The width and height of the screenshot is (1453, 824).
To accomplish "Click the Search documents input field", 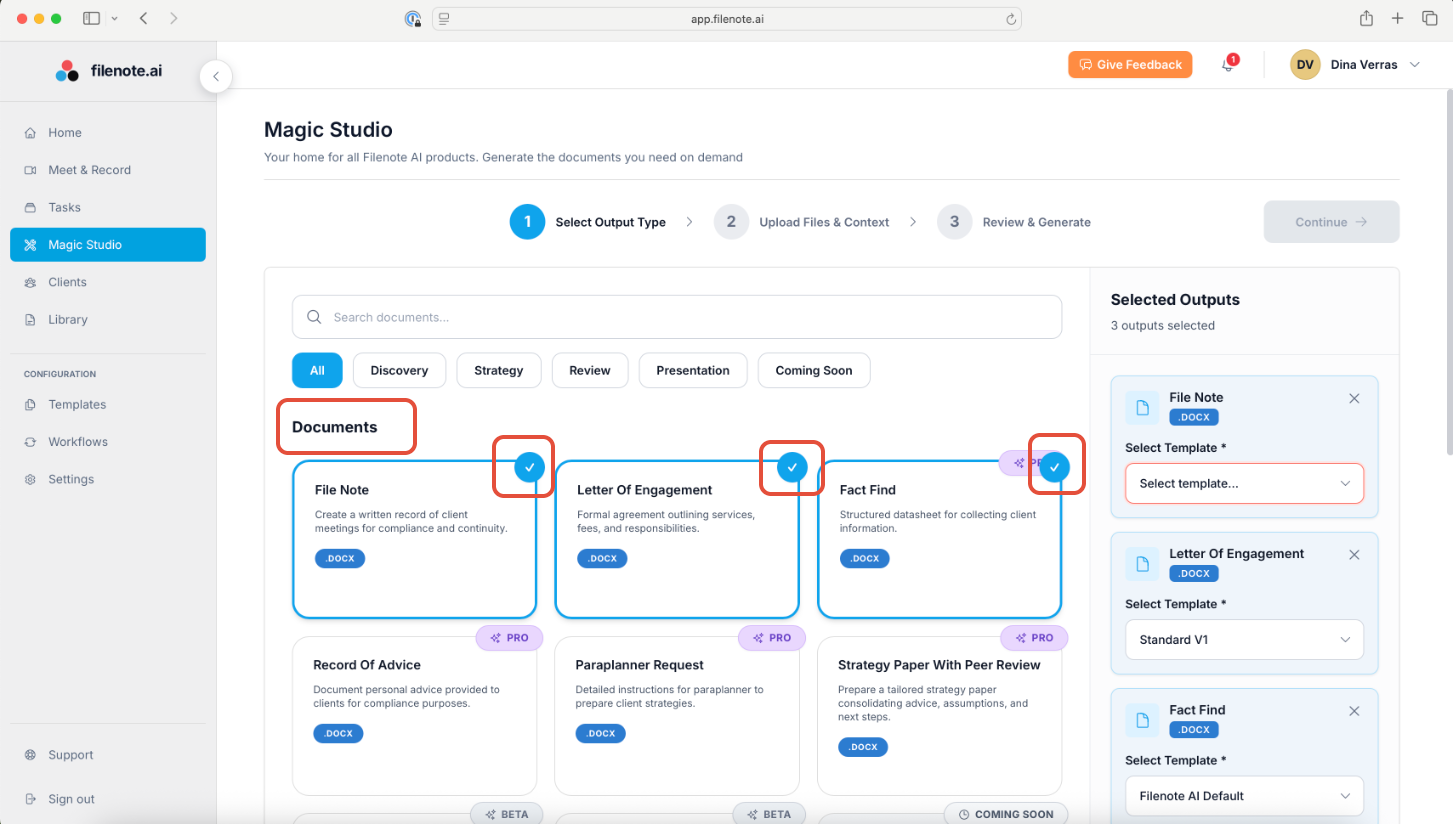I will click(677, 317).
